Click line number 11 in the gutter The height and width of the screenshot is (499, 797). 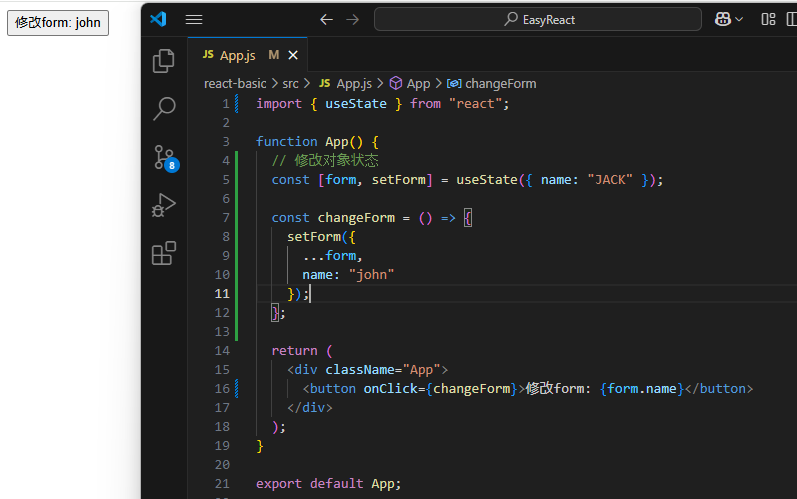pos(221,293)
